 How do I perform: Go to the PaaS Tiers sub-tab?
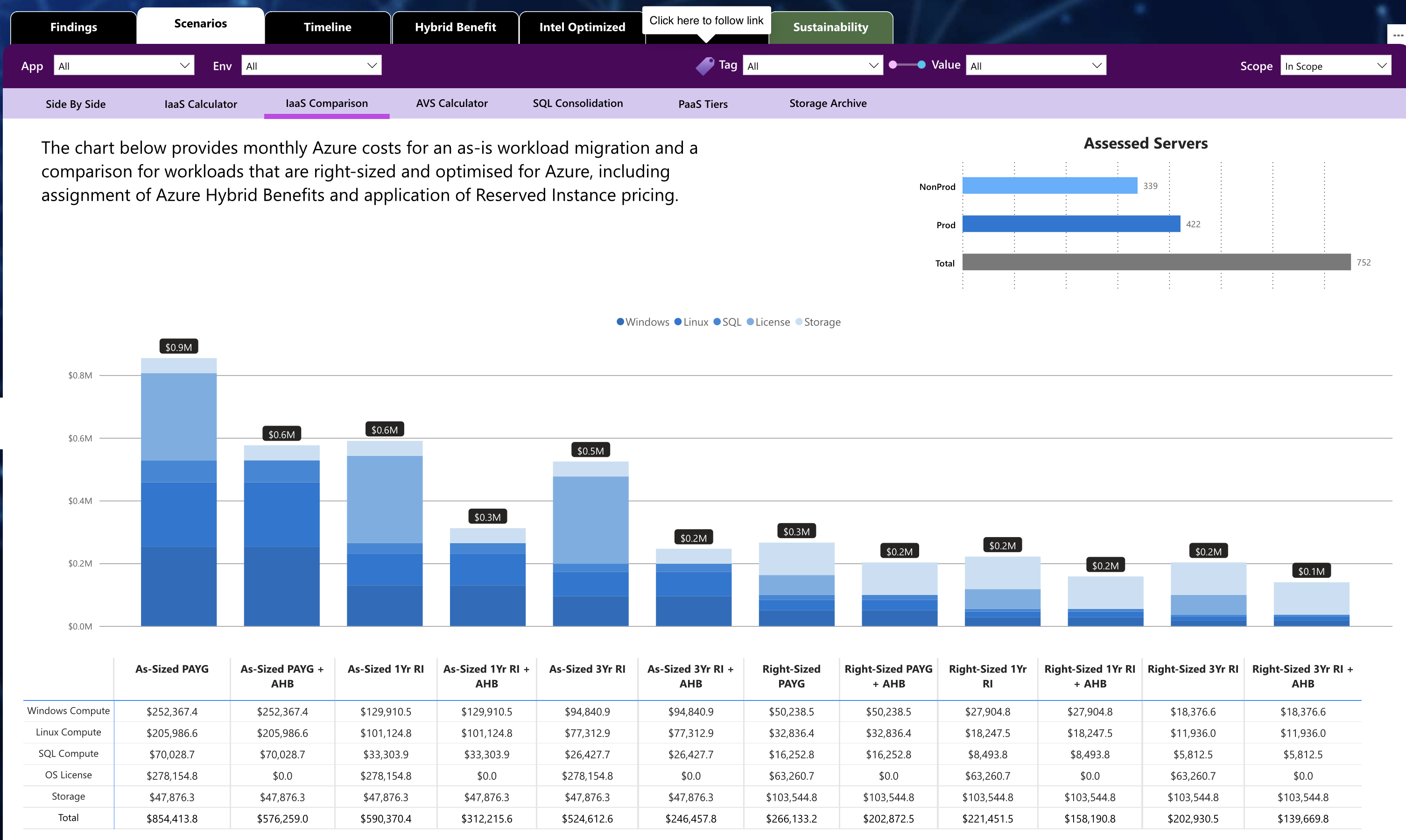click(x=703, y=104)
